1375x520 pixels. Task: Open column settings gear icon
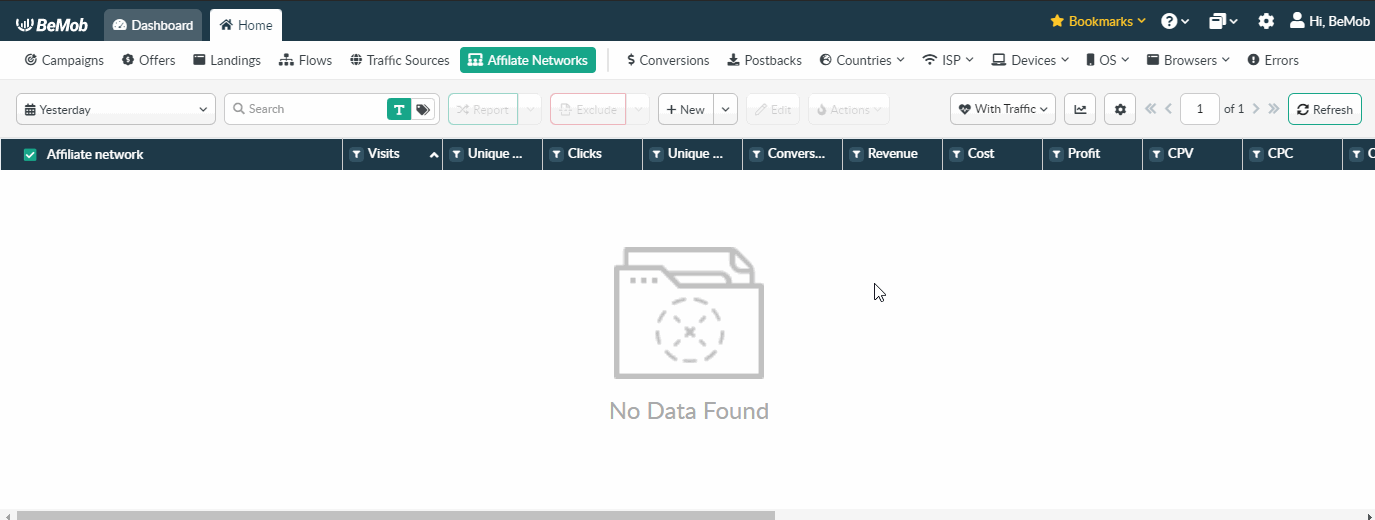tap(1120, 109)
